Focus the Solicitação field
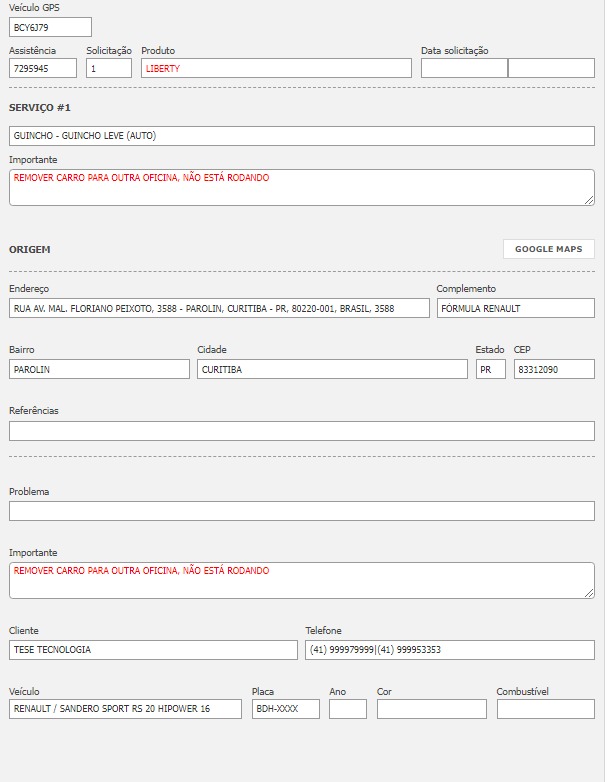Screen dimensions: 614x782 [109, 68]
